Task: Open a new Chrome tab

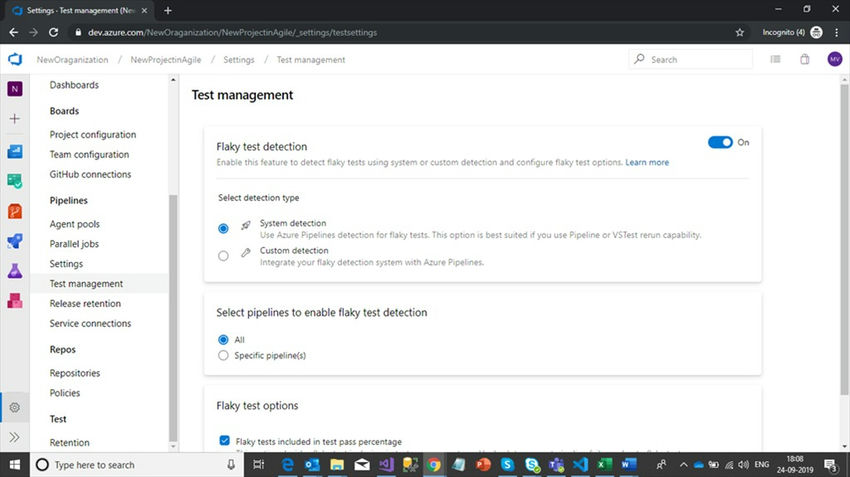Action: pos(168,10)
